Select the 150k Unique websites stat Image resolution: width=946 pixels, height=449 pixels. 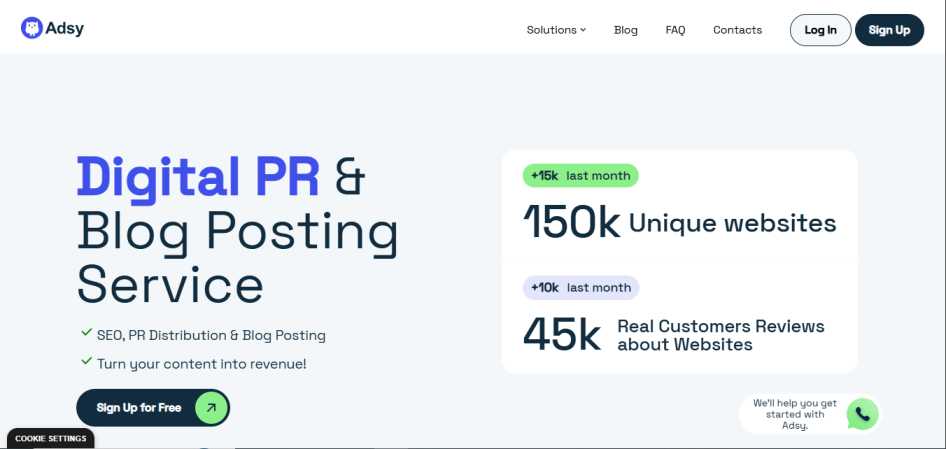(679, 223)
